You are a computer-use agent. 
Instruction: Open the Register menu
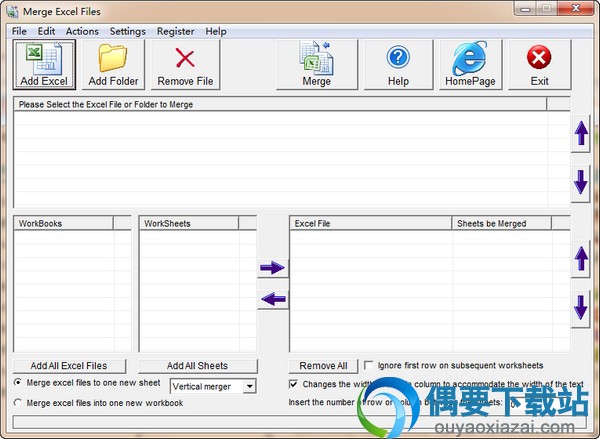click(176, 31)
